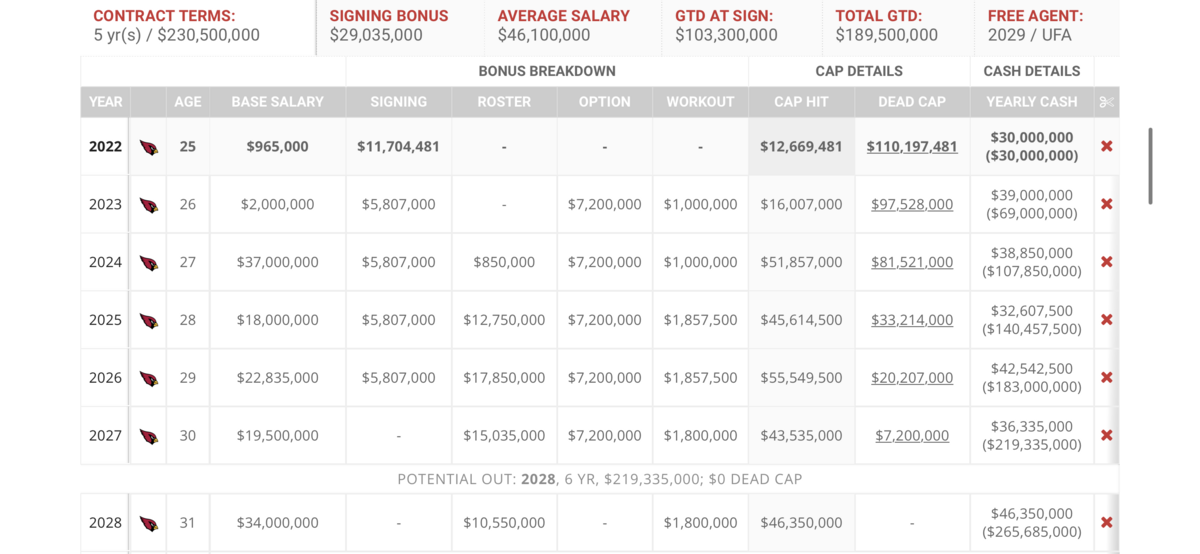Click the YEARLY CASH column header
Screen dimensions: 1200x554
coord(1032,102)
